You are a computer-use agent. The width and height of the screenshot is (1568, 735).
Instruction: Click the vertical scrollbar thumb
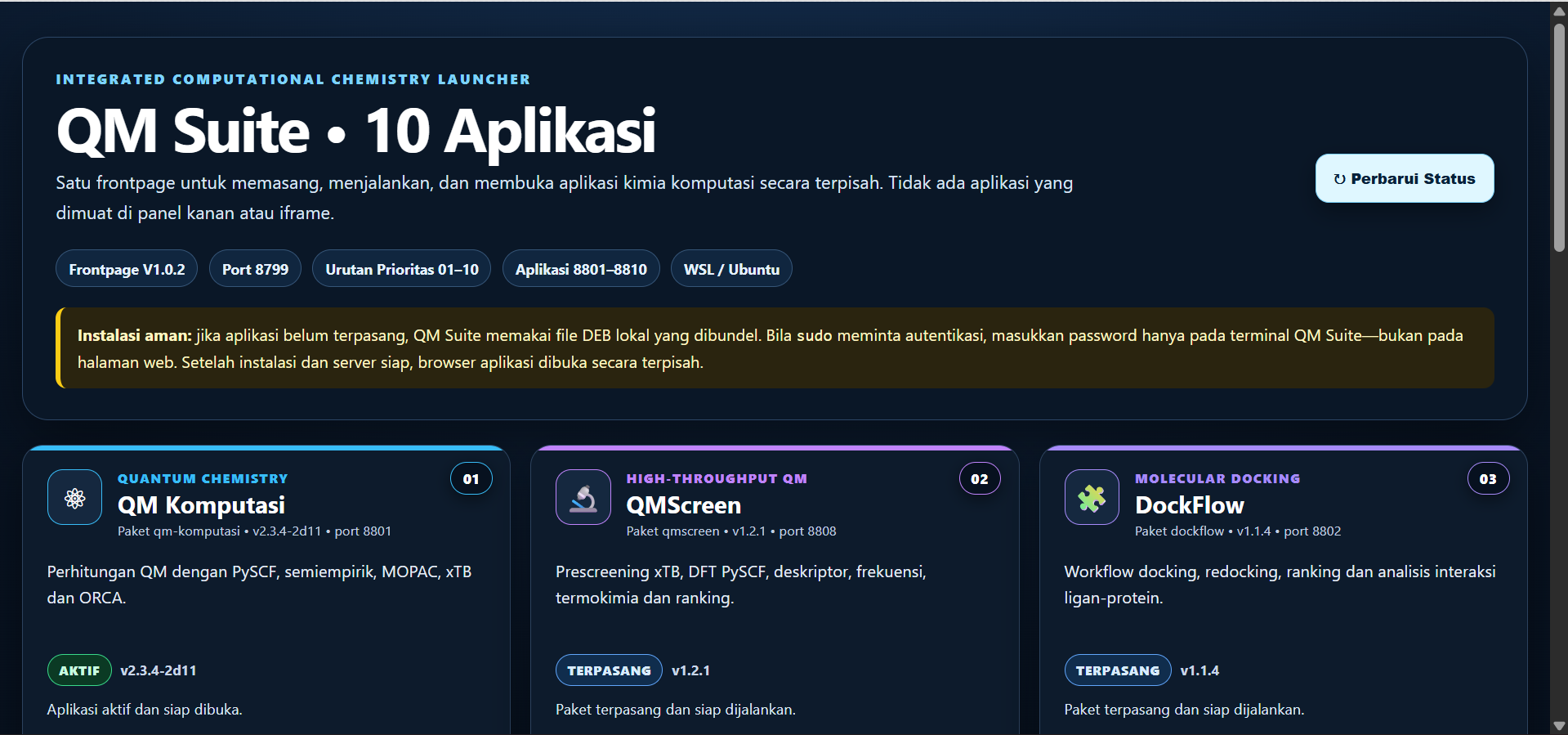click(1559, 137)
